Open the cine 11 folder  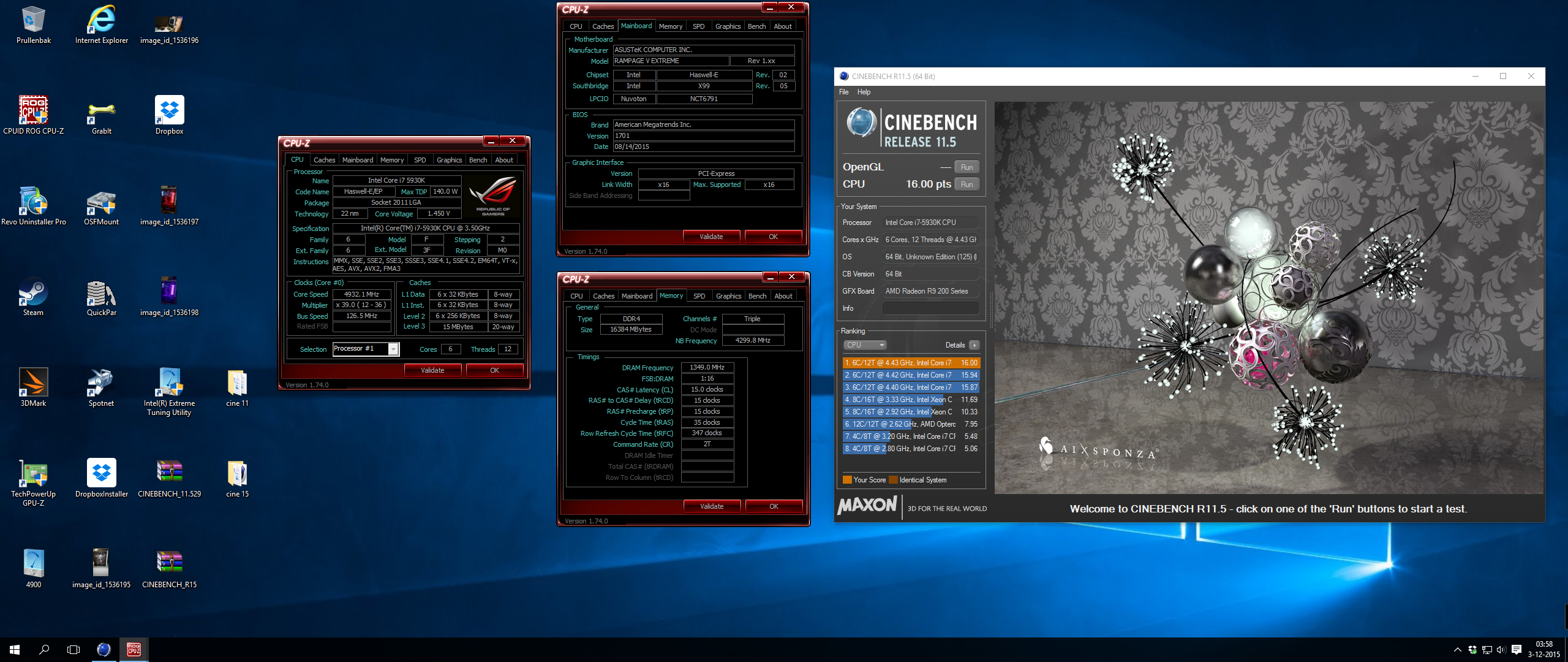click(237, 387)
